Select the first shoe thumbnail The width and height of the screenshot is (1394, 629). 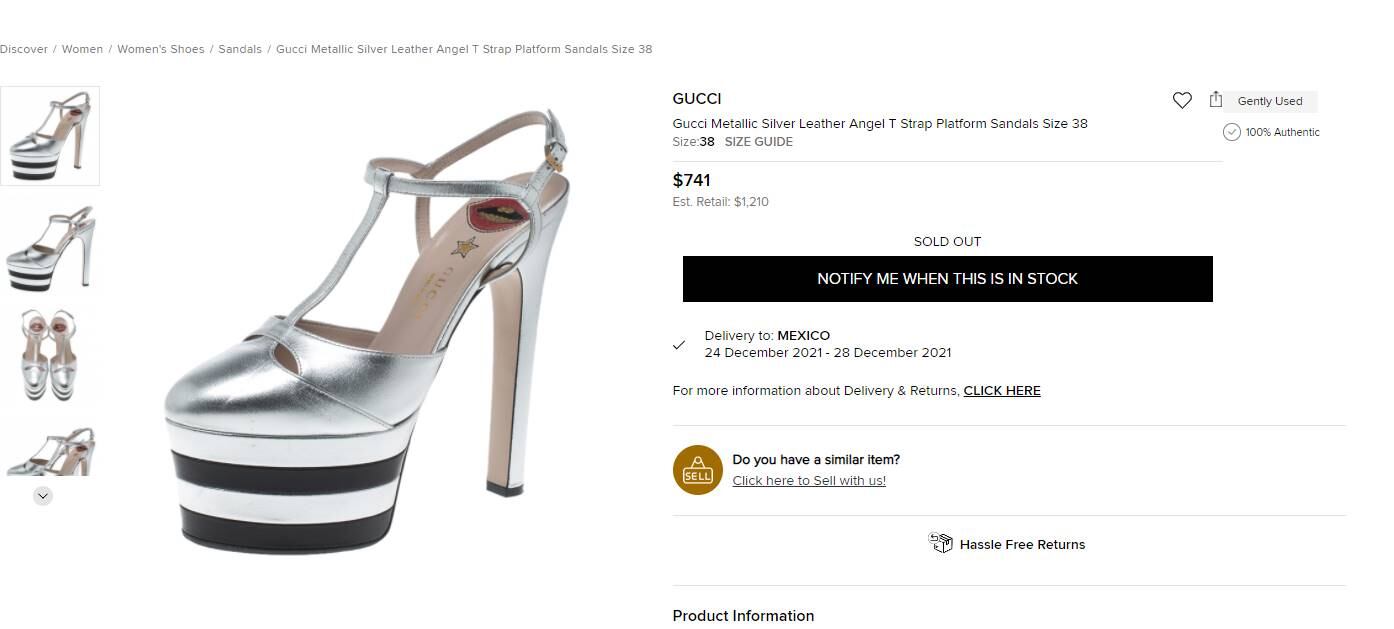[50, 136]
